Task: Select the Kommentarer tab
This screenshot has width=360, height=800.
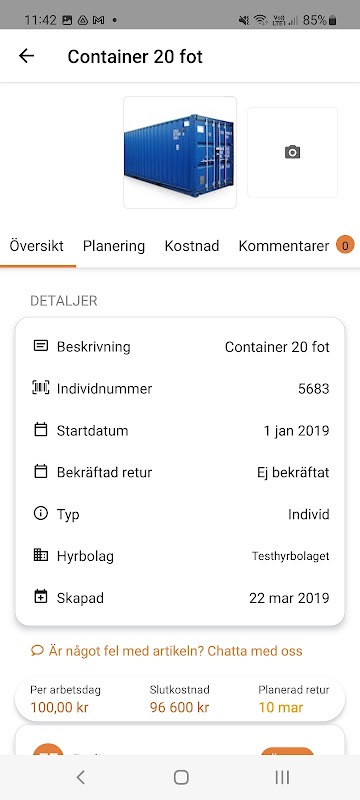Action: [284, 246]
